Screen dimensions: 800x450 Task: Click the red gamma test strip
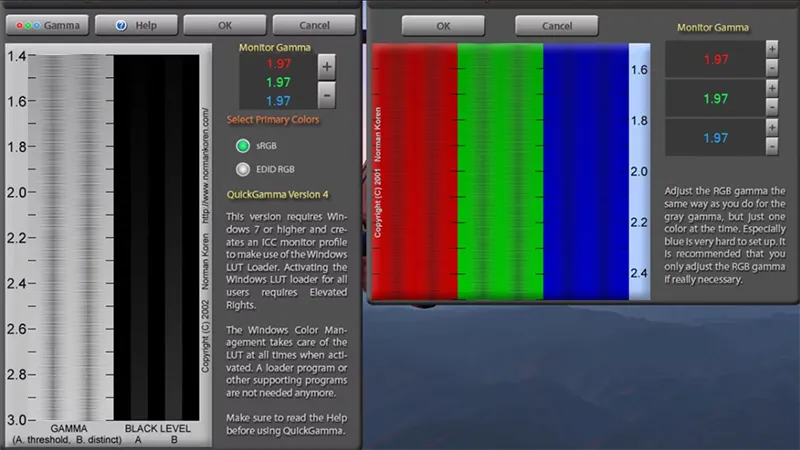[415, 171]
